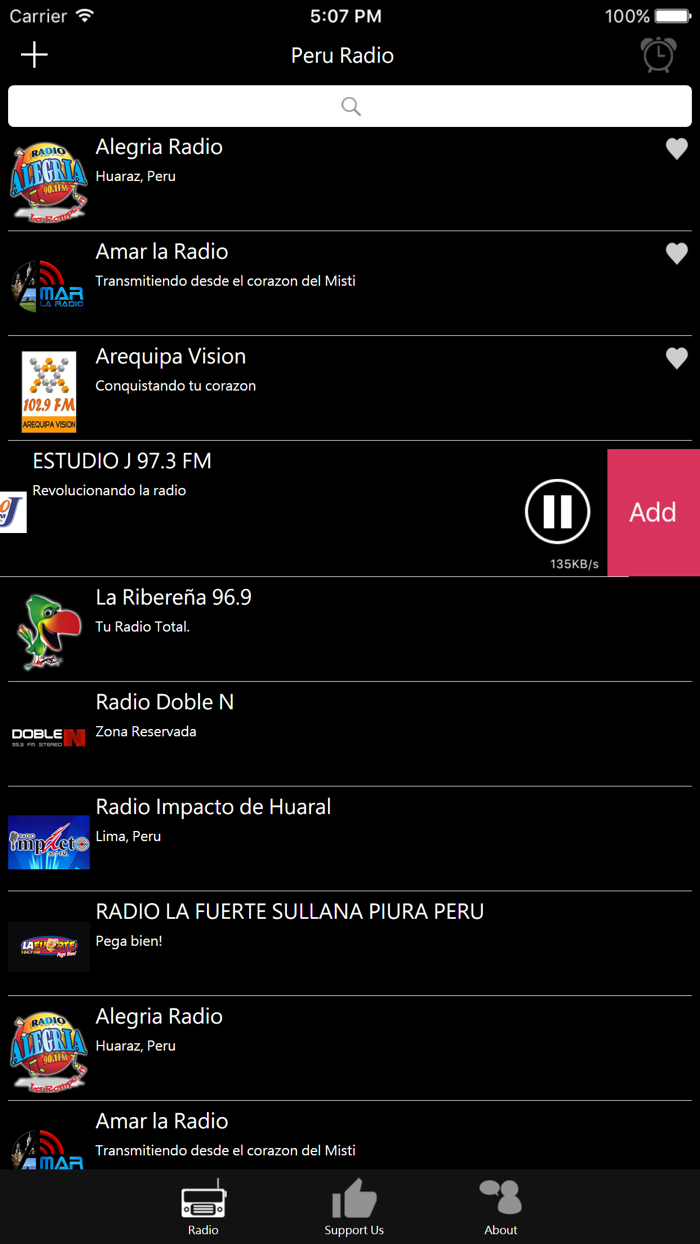The width and height of the screenshot is (700, 1244).
Task: Select 'Arequipa Vision' station name
Action: click(170, 356)
